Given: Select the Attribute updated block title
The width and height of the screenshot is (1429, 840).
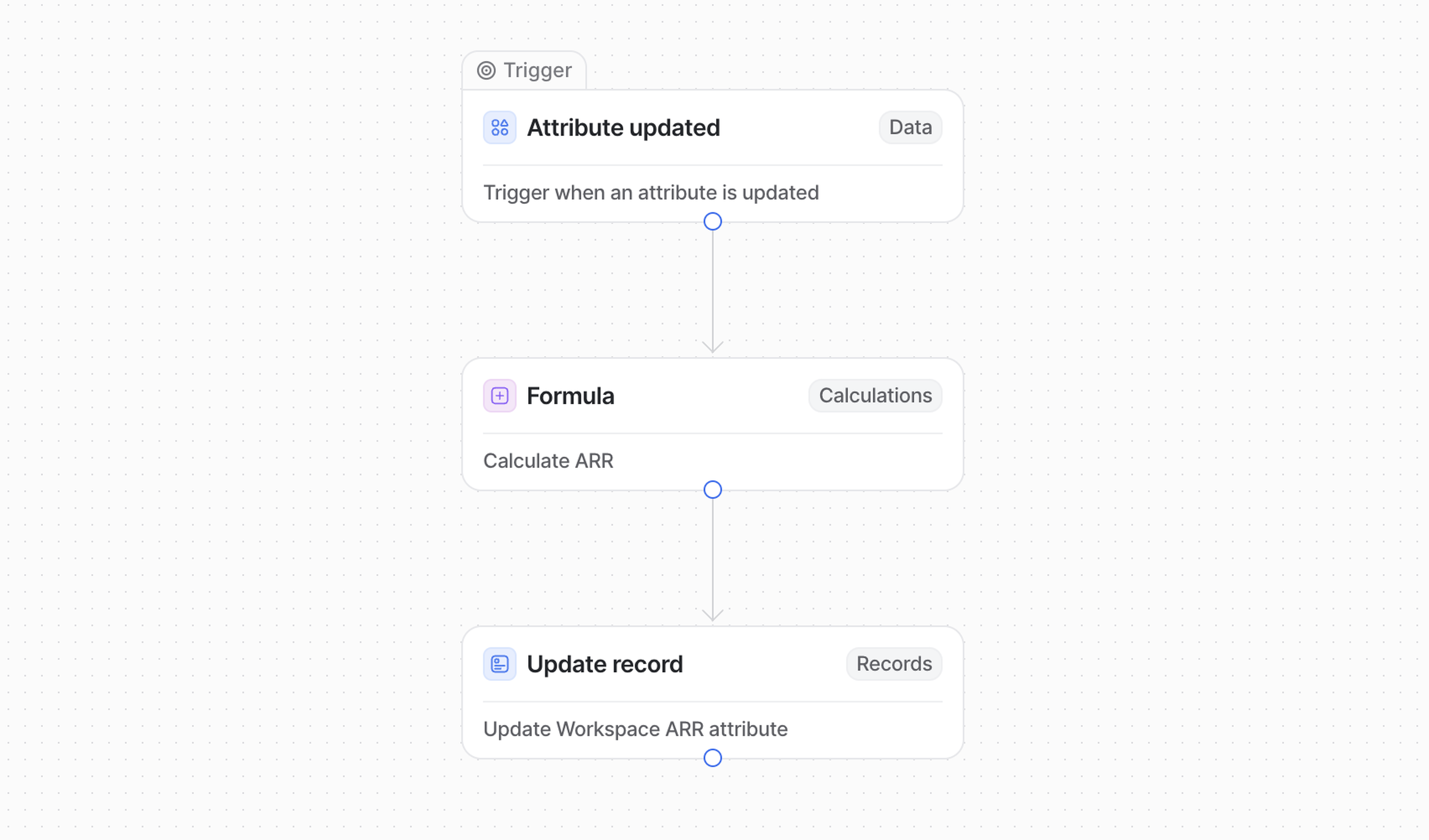Looking at the screenshot, I should tap(623, 128).
